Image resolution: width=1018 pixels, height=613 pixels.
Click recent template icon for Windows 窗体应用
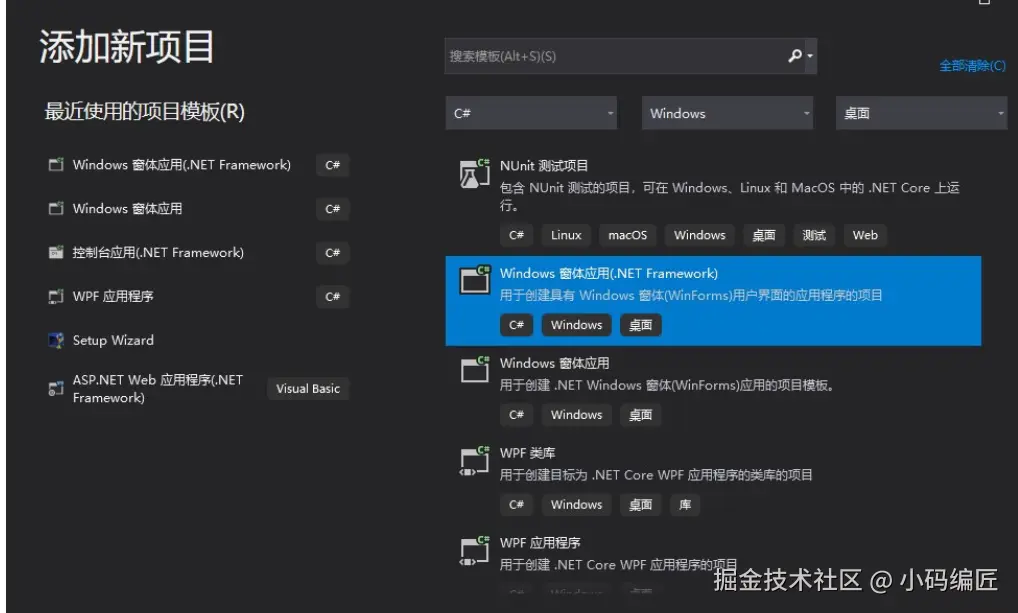[56, 208]
